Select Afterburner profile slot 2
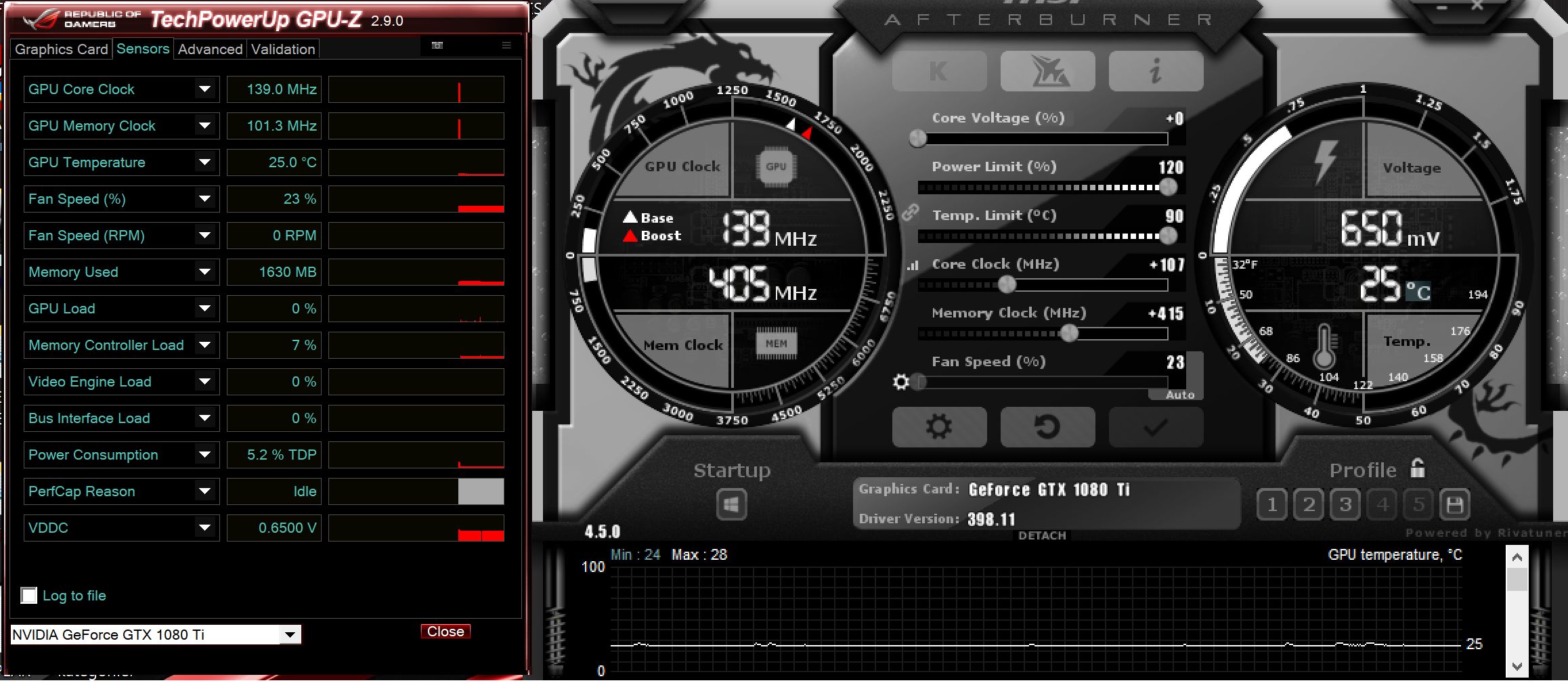Image resolution: width=1568 pixels, height=683 pixels. 1309,504
